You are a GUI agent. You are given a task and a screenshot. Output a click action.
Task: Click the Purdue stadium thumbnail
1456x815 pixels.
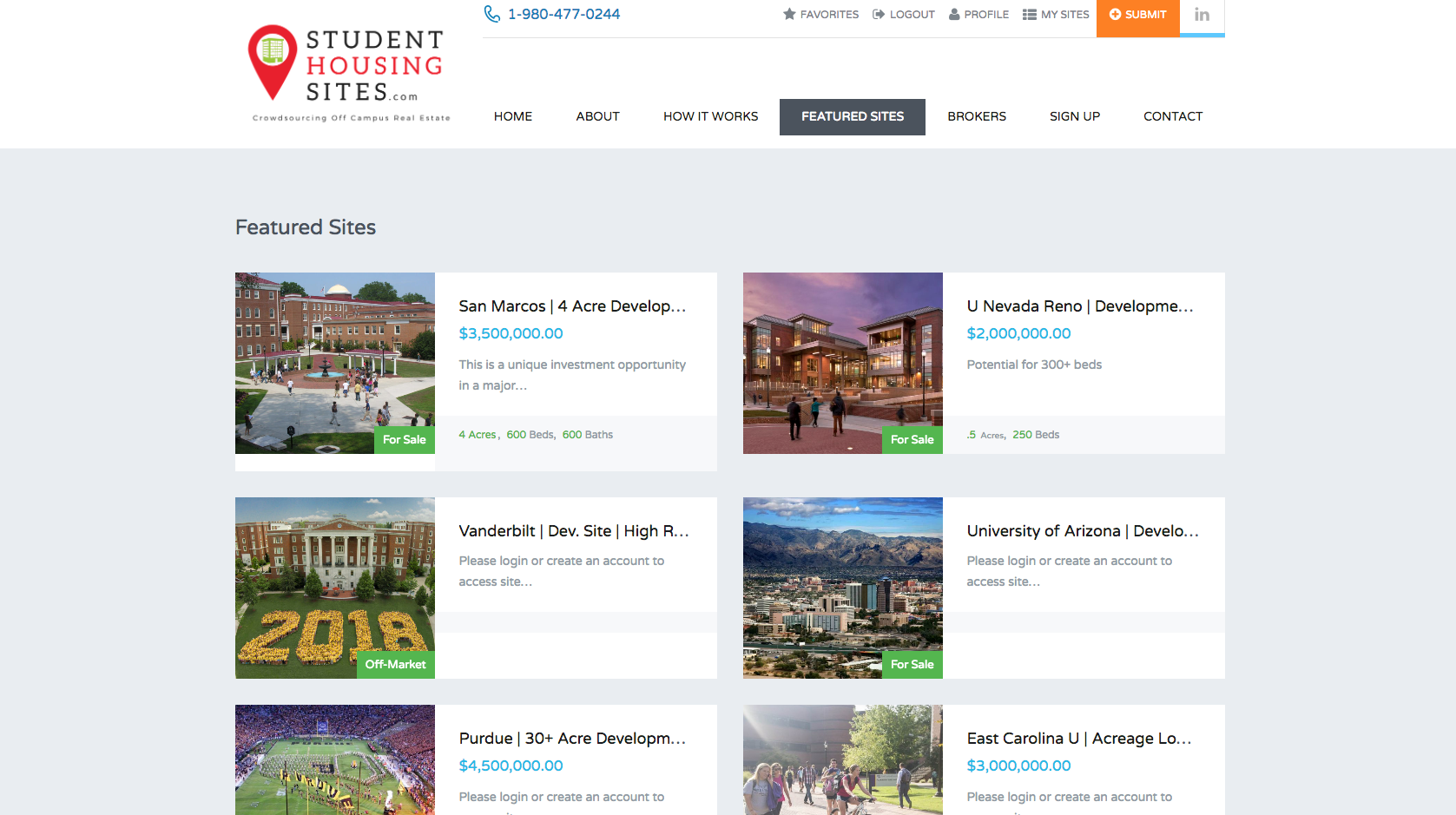point(335,759)
